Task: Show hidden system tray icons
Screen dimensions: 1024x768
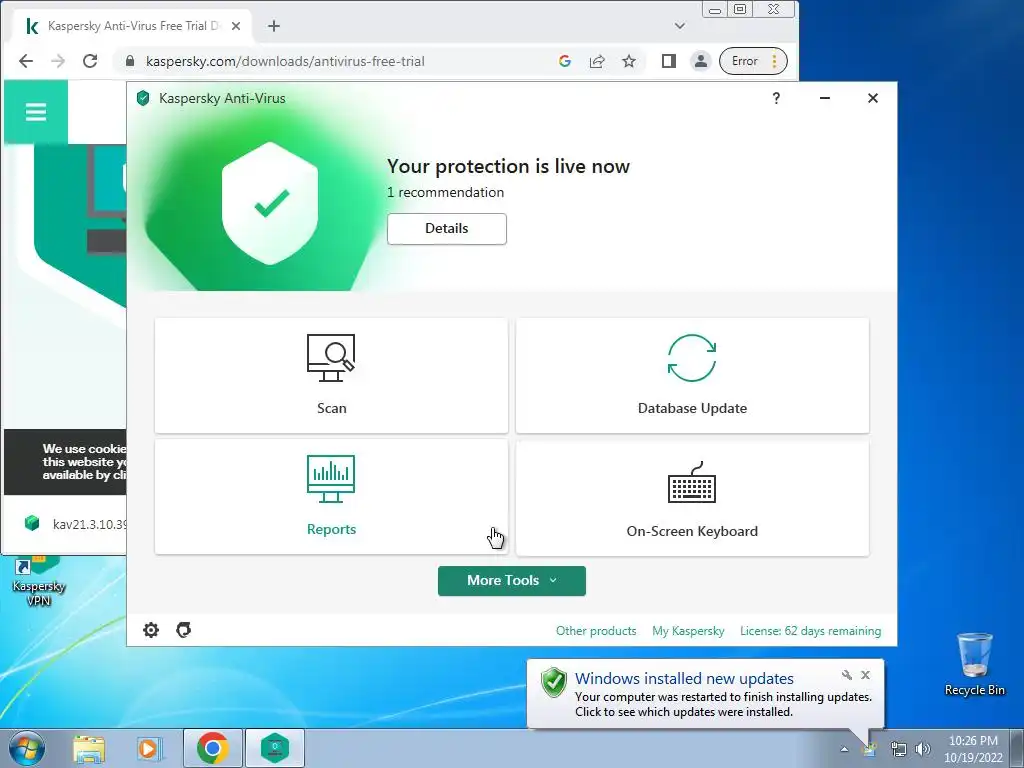Action: (844, 749)
